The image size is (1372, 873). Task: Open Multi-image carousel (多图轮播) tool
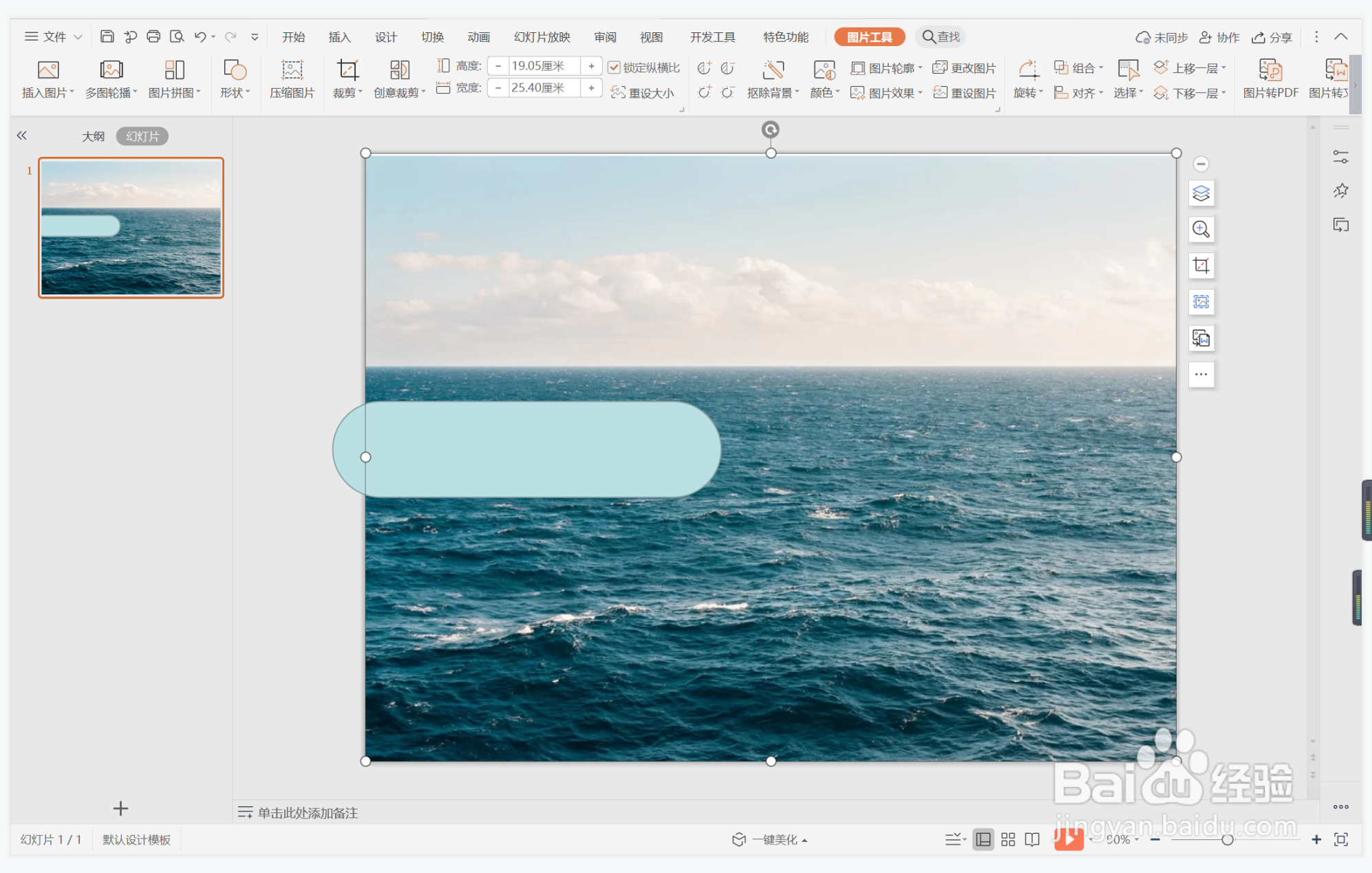click(x=111, y=69)
